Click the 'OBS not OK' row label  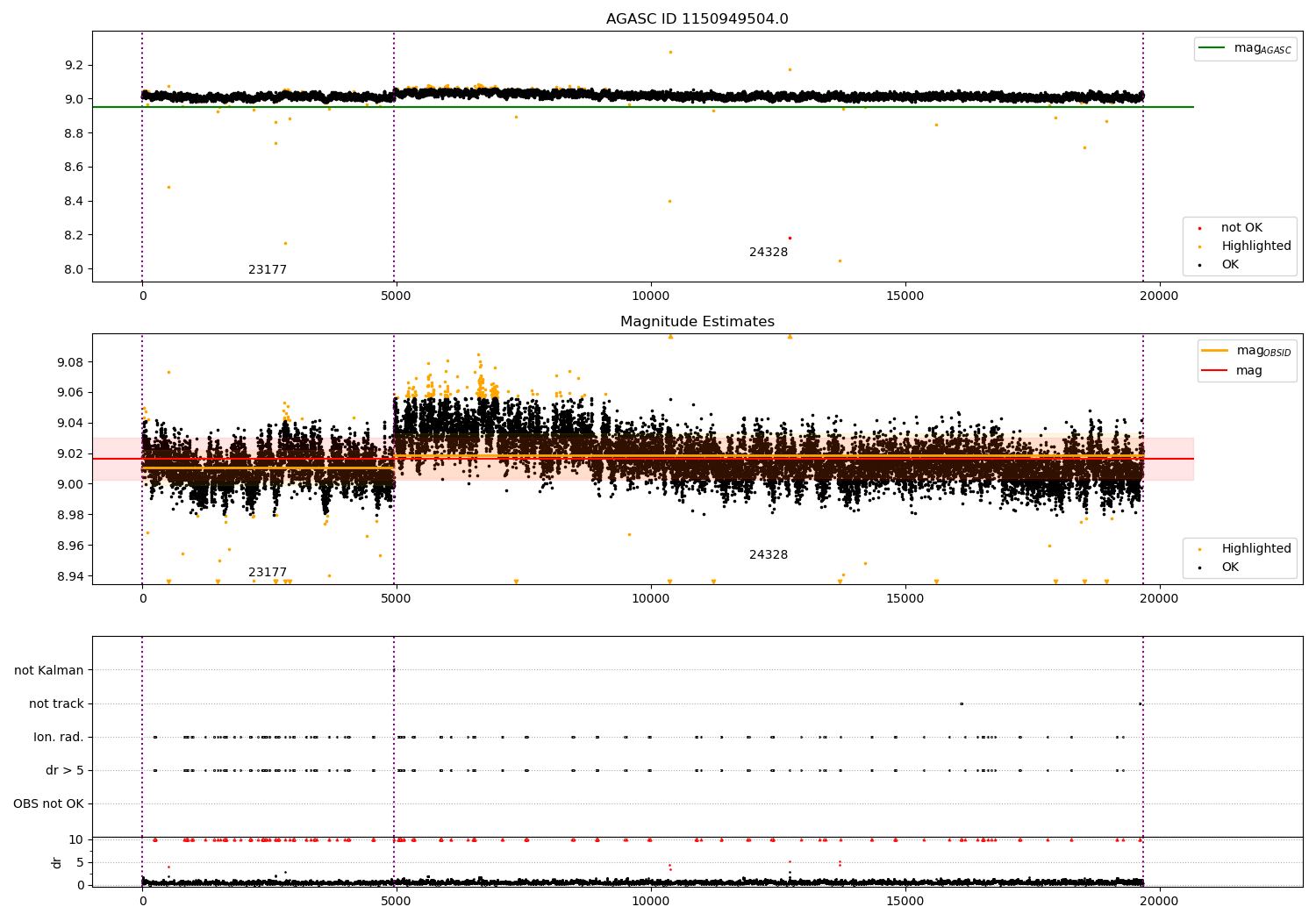click(48, 803)
